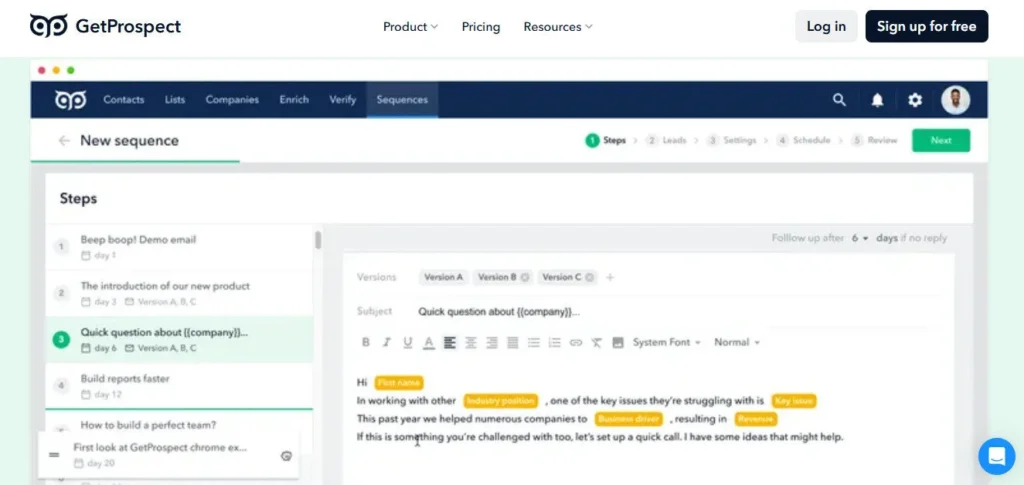Click the 'Industry position' placeholder tag
This screenshot has height=485, width=1024.
click(501, 401)
